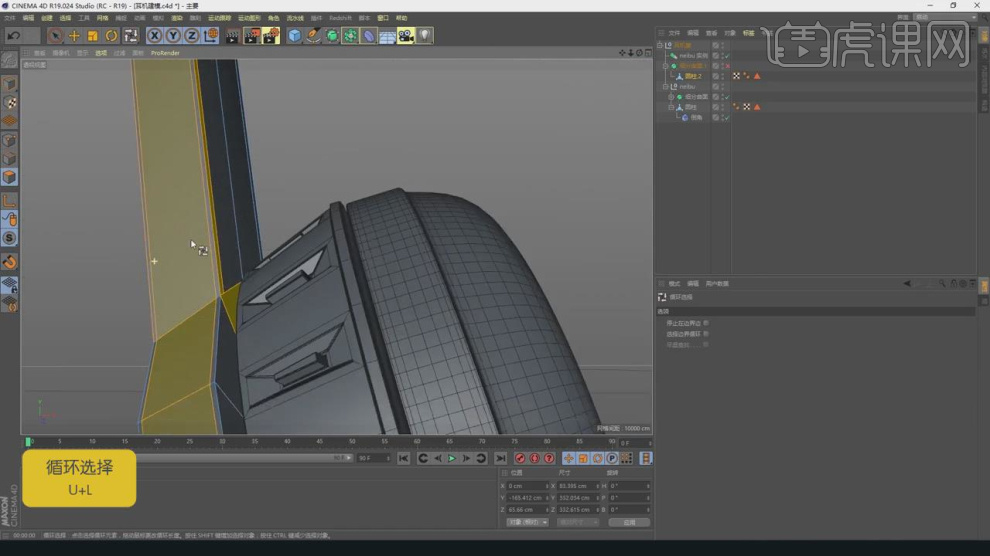Click the light bulb icon

[424, 36]
